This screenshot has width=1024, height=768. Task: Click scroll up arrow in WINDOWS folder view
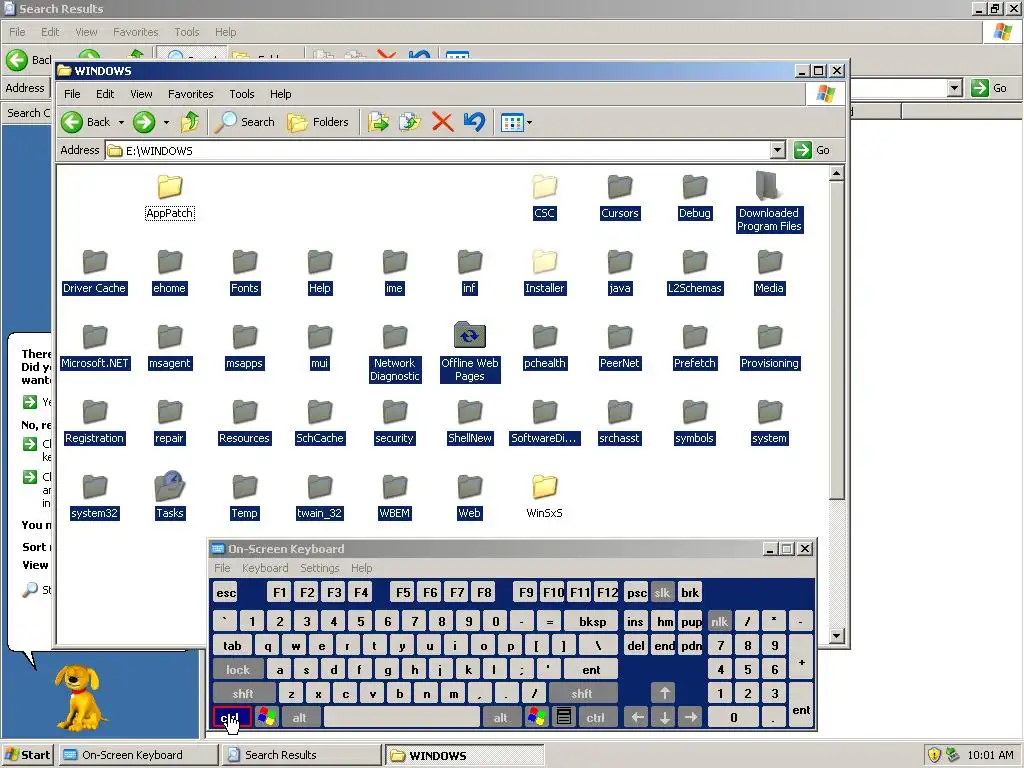(x=837, y=174)
